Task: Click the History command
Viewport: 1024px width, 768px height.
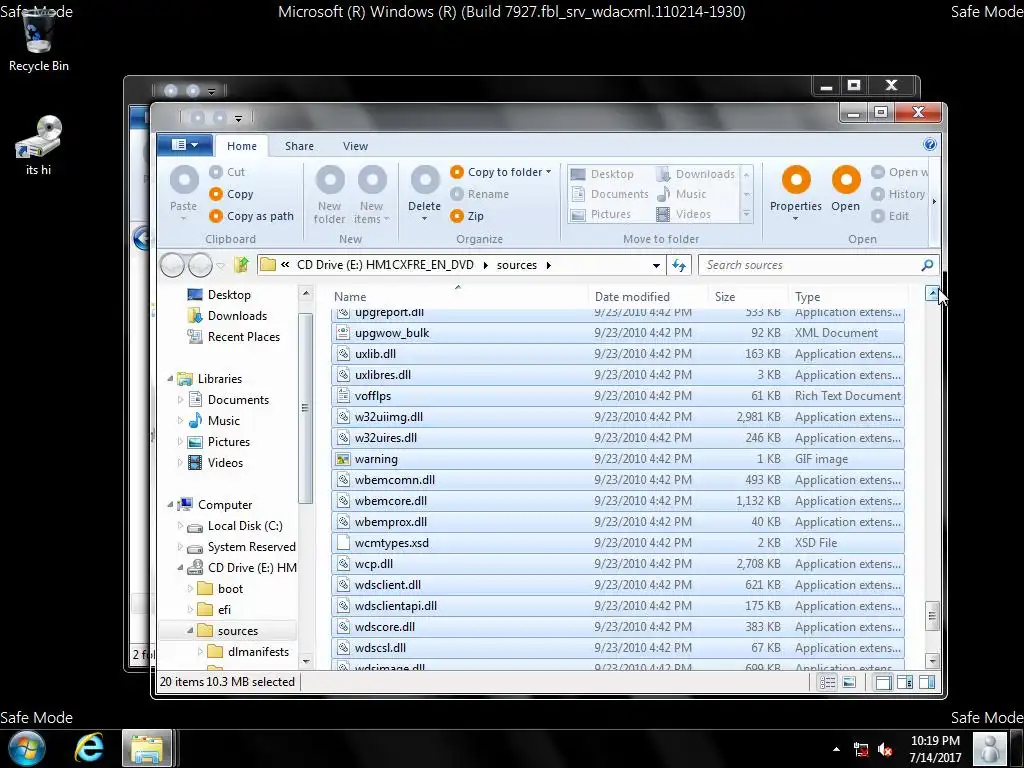Action: pos(899,194)
